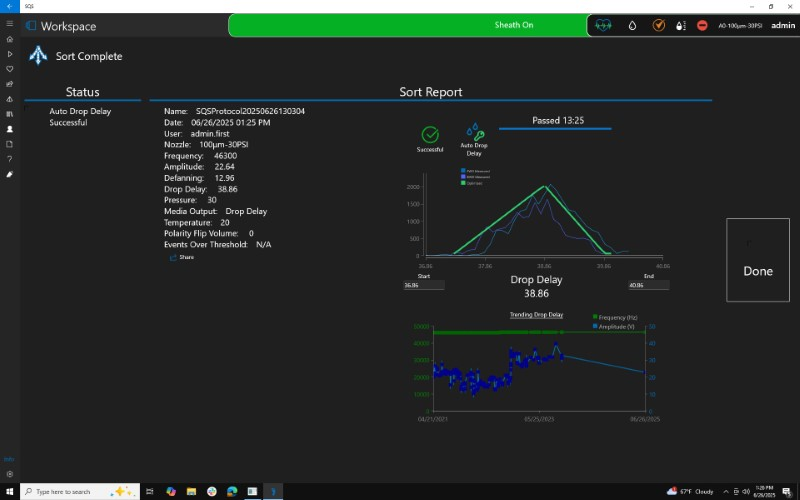Click the admin user label
The width and height of the screenshot is (800, 500).
pos(783,25)
